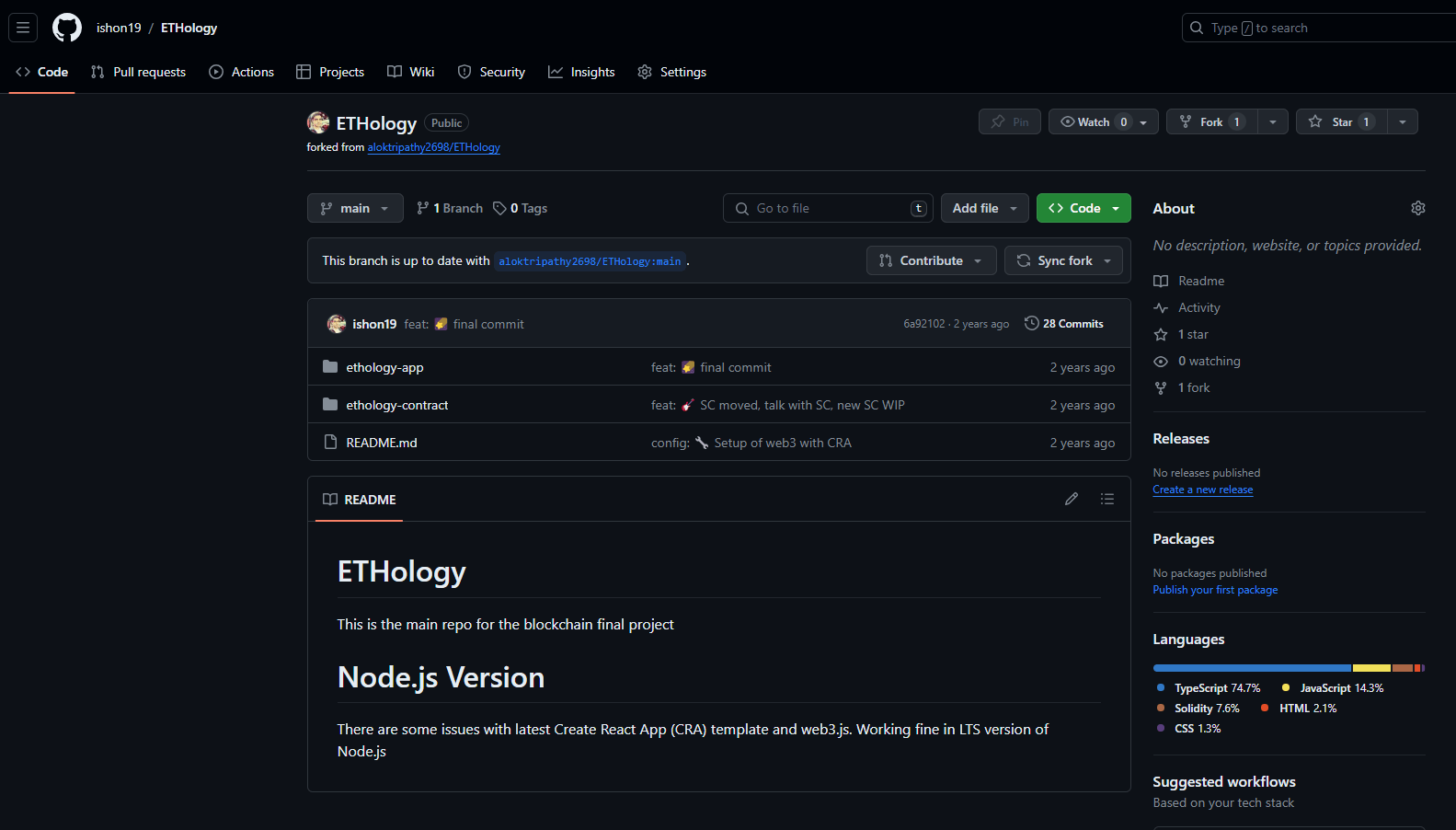Pin the repository with Pin button
The image size is (1456, 830).
coord(1010,121)
